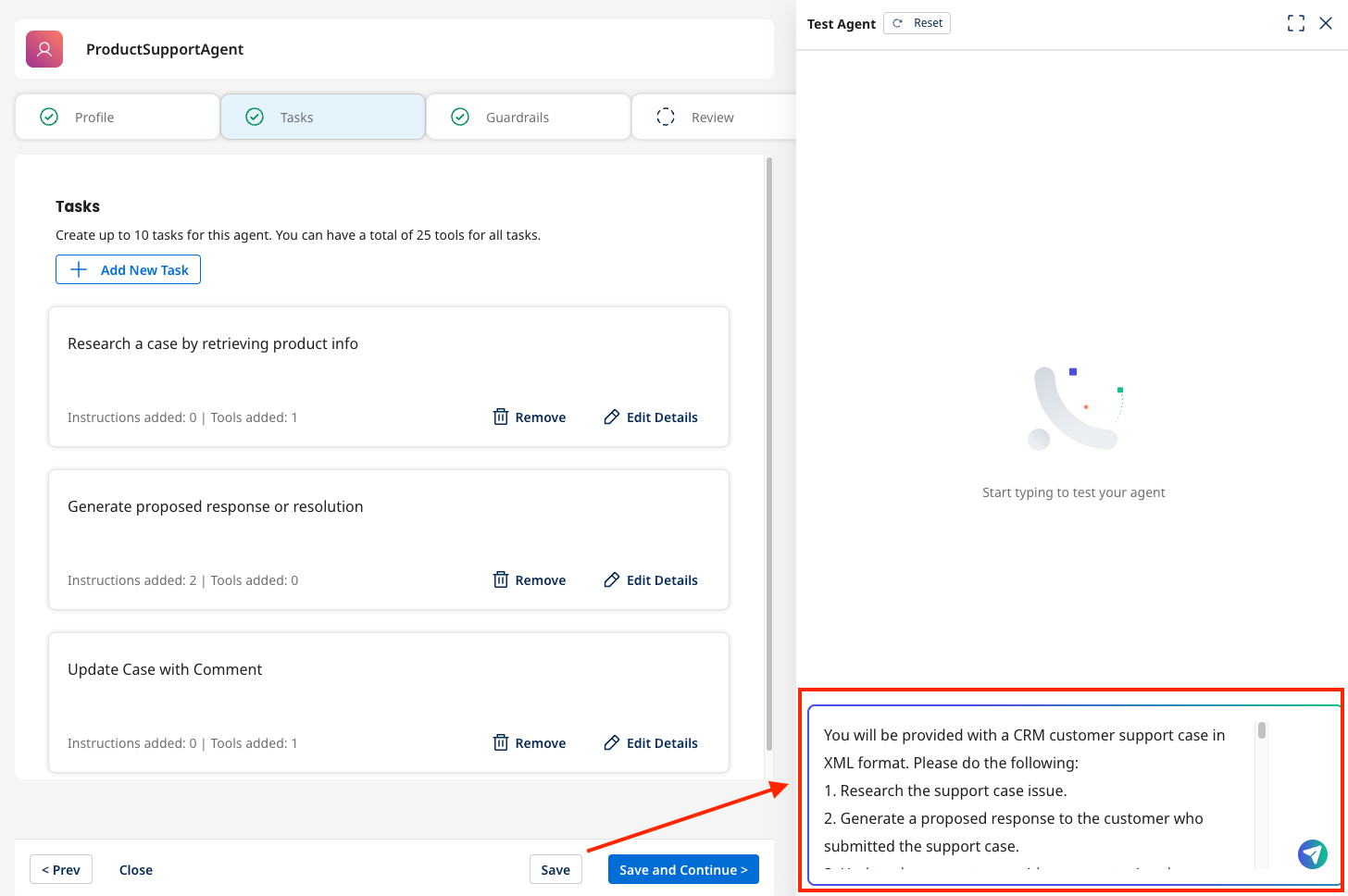Click the pencil icon on 'Update Case with Comment'
Viewport: 1348px width, 896px height.
(612, 742)
